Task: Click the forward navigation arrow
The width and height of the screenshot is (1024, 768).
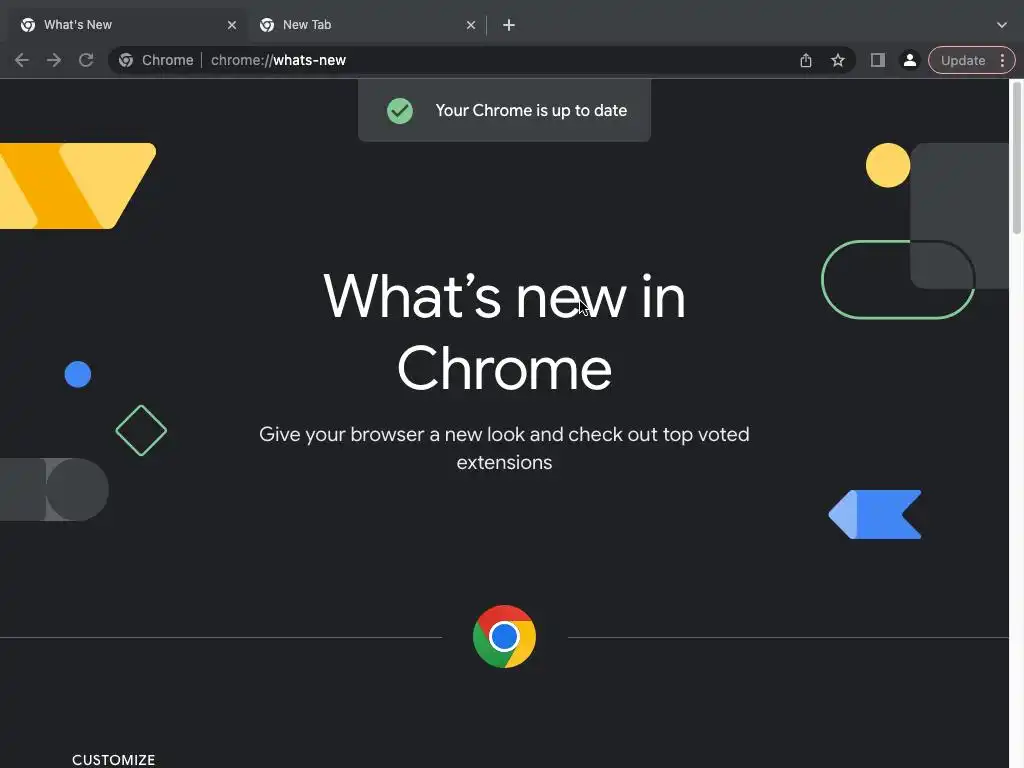Action: 54,60
